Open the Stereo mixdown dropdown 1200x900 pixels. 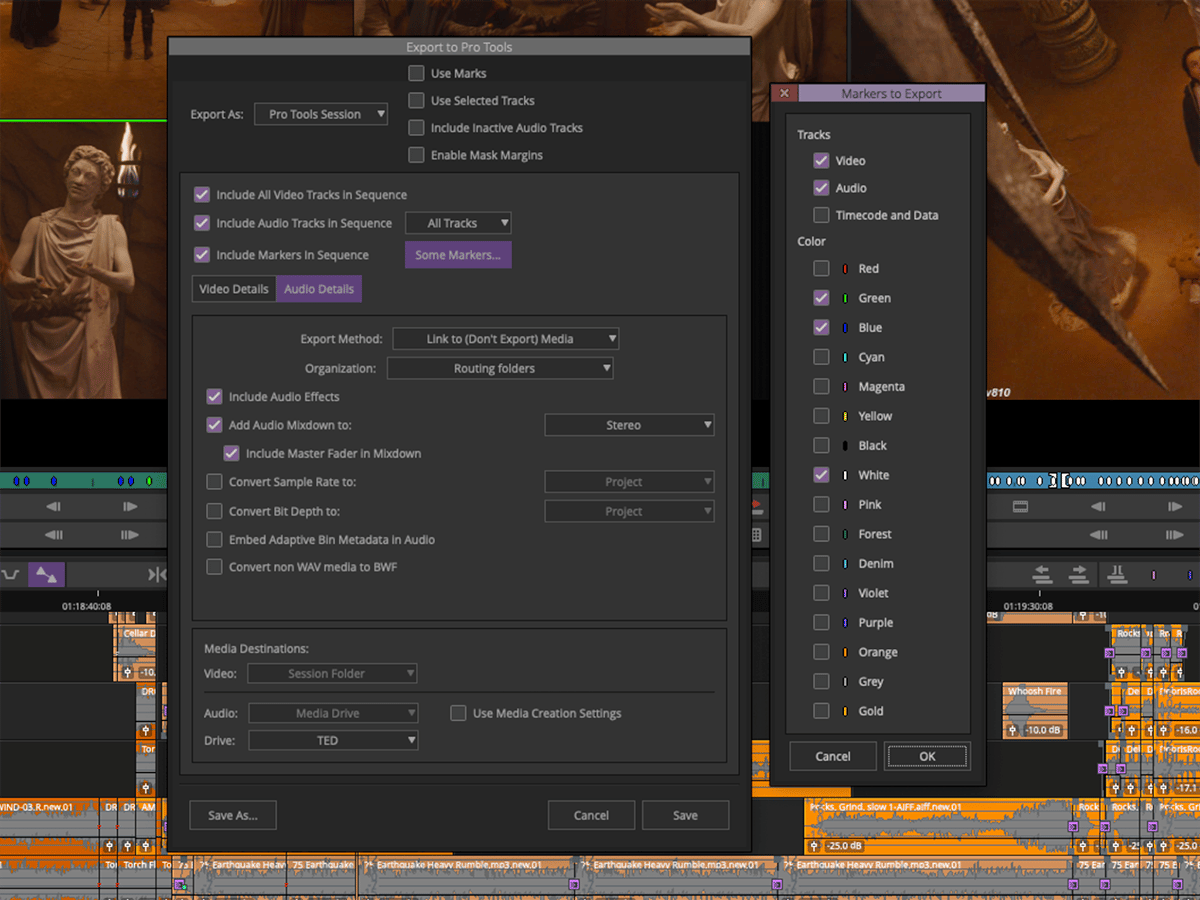click(629, 425)
